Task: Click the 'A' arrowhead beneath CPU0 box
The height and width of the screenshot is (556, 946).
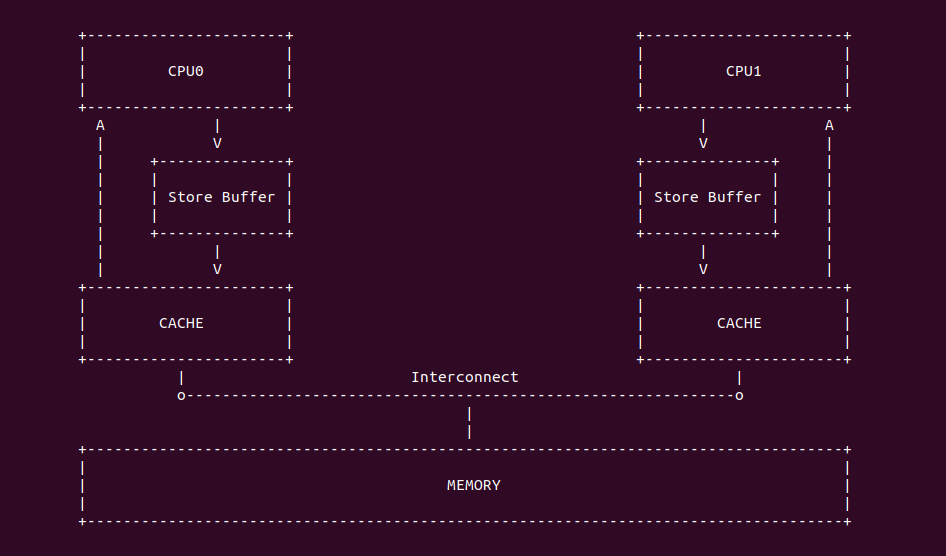Action: [x=100, y=126]
